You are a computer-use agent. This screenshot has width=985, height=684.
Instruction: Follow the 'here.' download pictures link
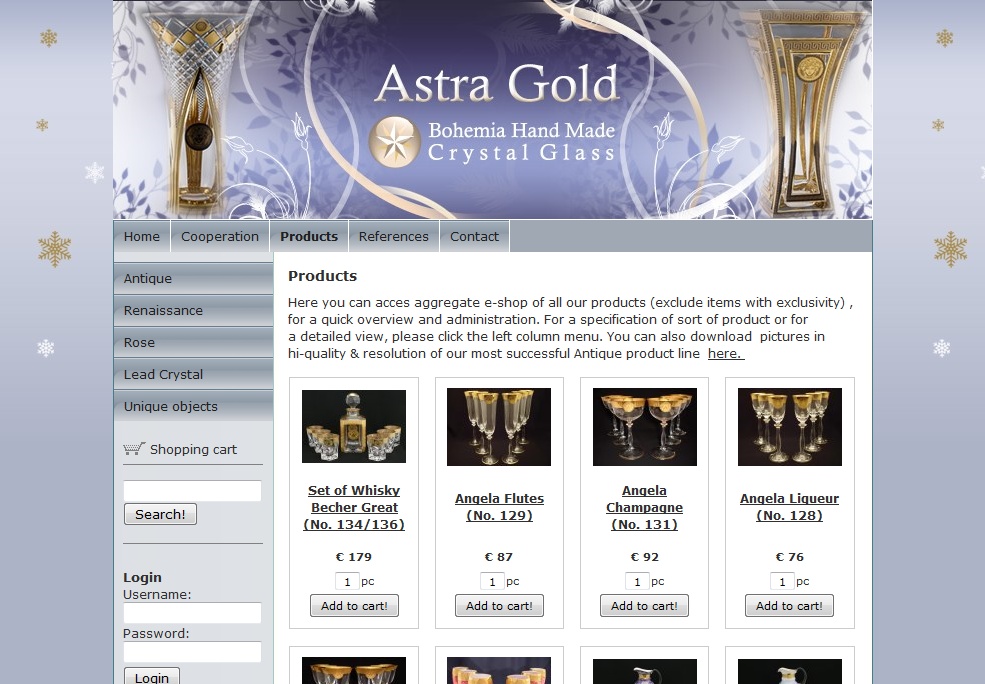(x=726, y=354)
